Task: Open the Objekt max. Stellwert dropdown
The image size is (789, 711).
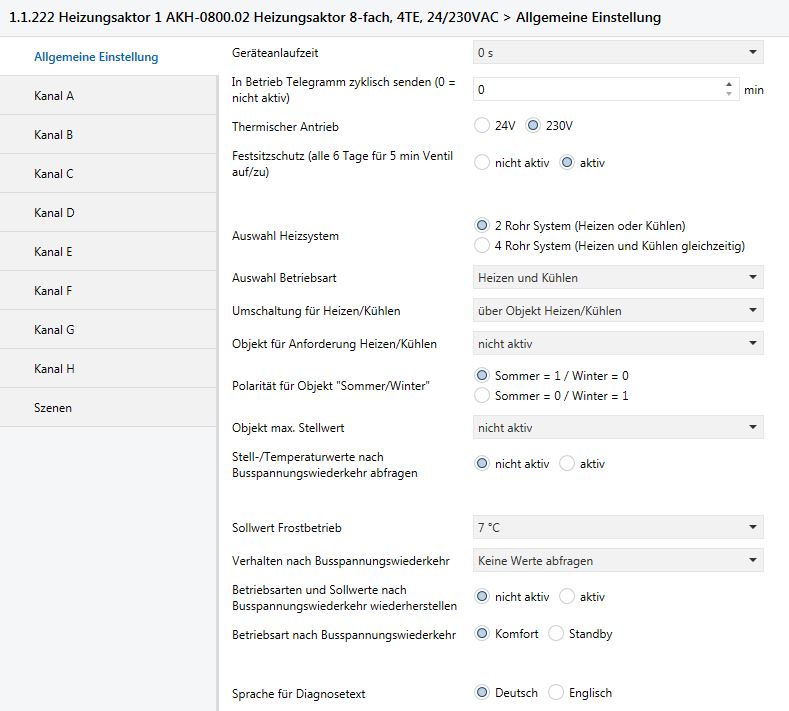Action: [x=617, y=428]
